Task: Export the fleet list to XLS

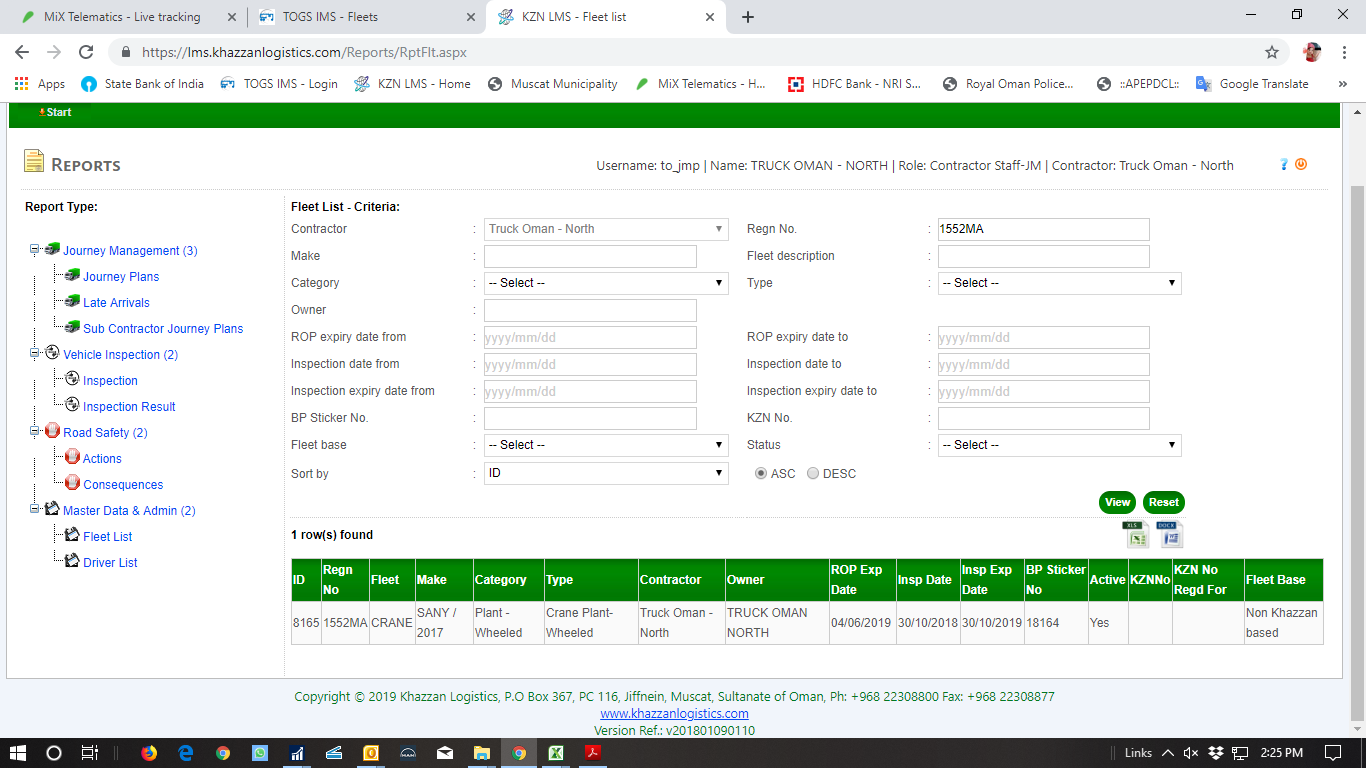Action: 1136,535
